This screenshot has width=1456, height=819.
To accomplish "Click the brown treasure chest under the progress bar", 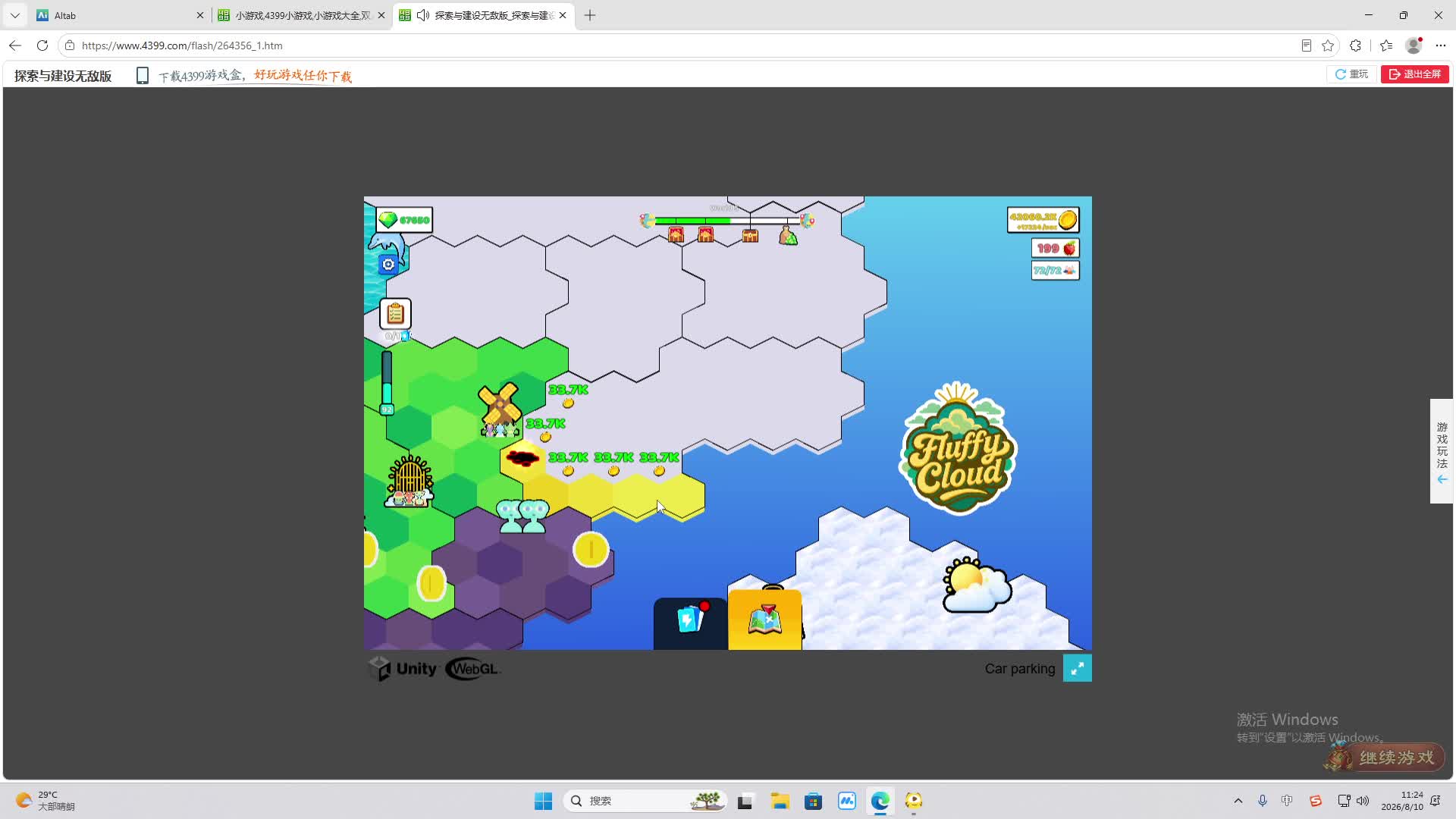I will [750, 236].
